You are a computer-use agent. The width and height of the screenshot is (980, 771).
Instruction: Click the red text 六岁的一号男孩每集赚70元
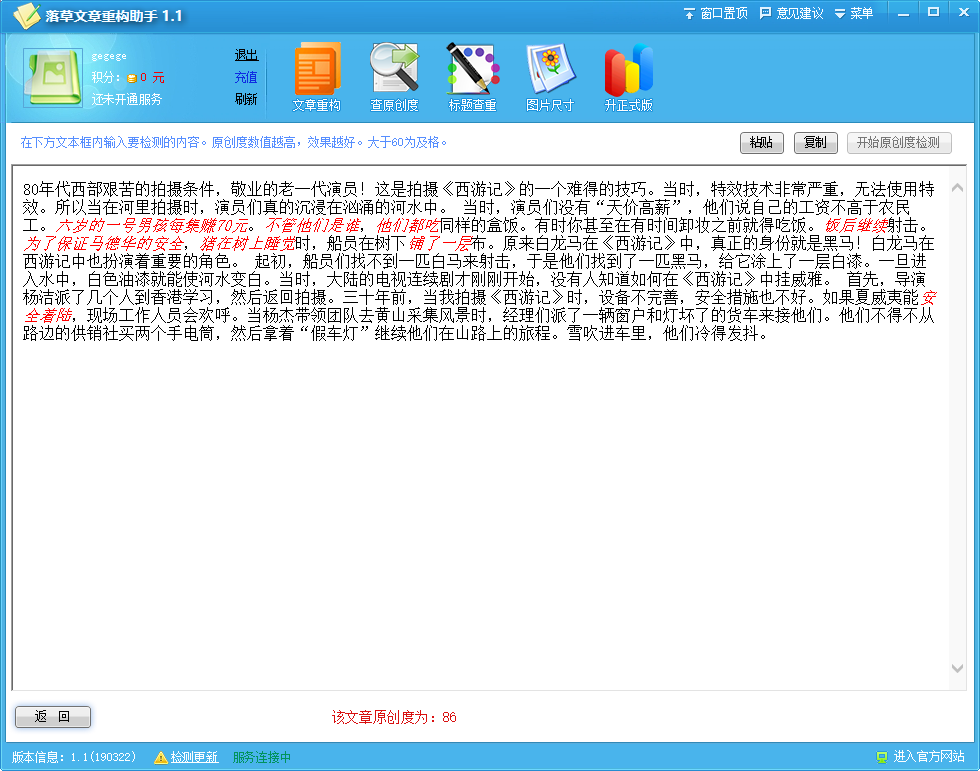click(x=152, y=226)
